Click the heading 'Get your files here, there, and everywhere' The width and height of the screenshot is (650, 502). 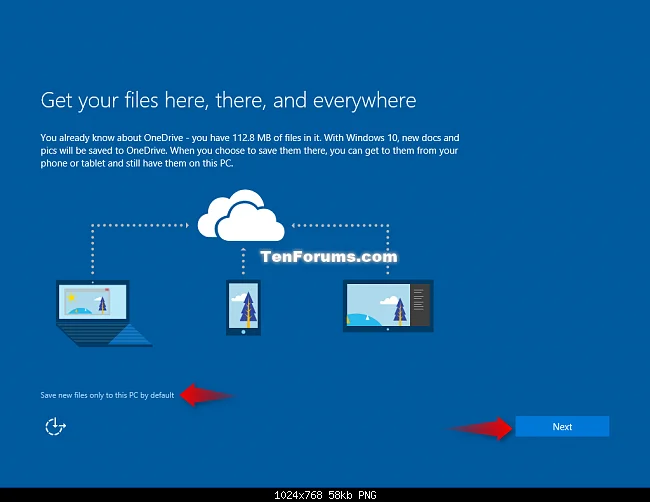[x=228, y=101]
